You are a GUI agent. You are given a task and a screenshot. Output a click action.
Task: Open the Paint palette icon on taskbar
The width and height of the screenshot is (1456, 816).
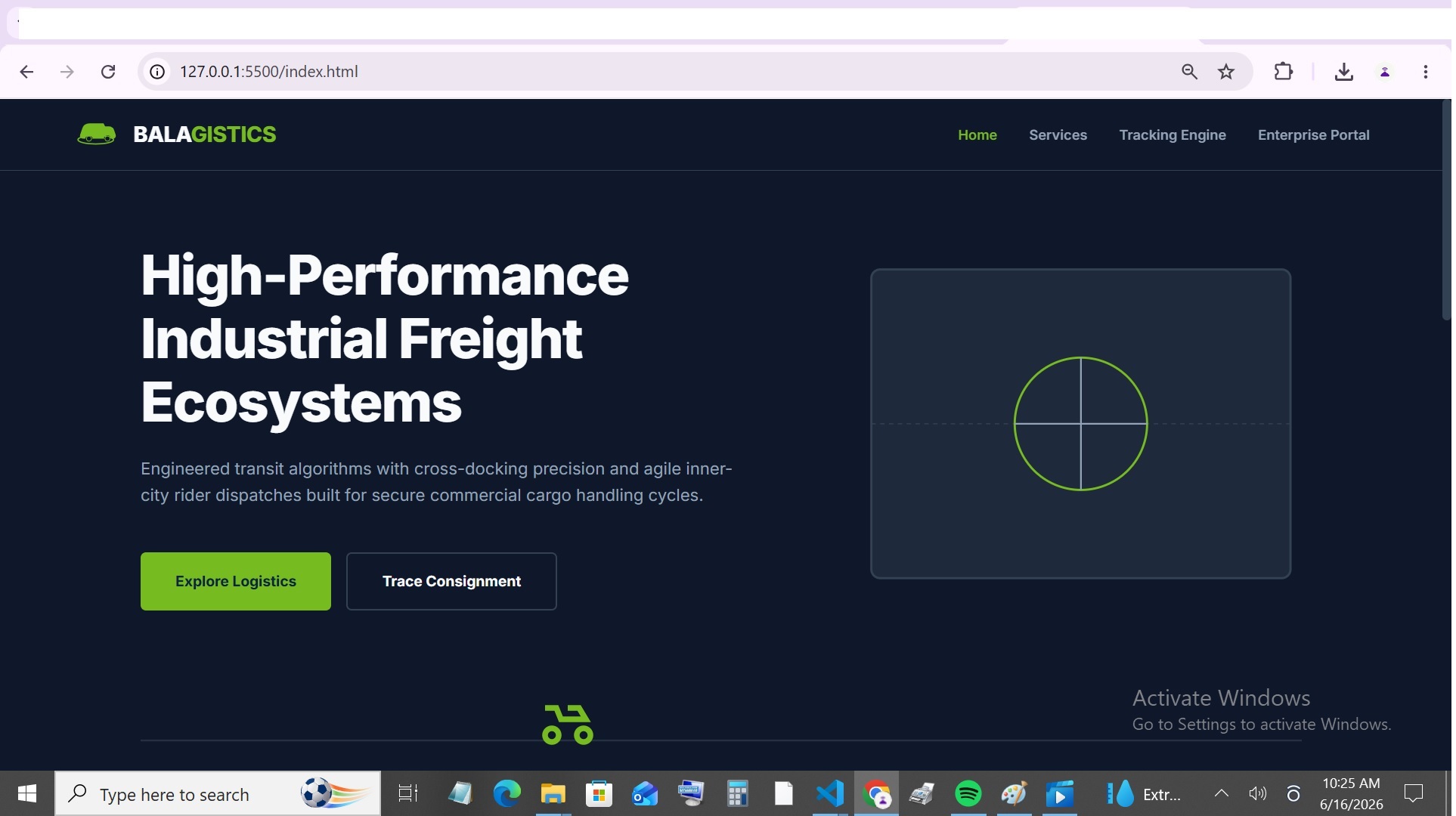1014,794
